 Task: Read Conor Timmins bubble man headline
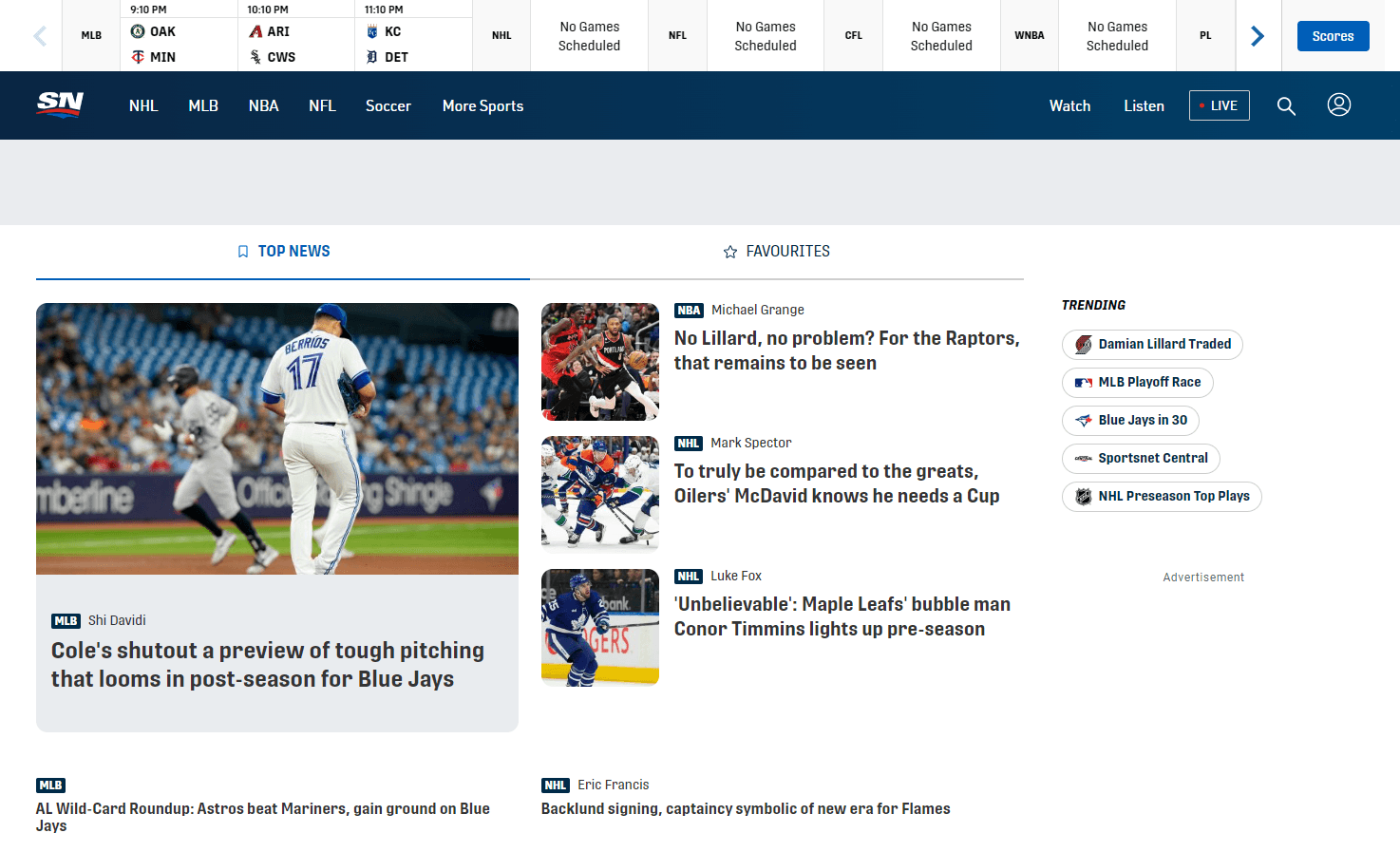tap(842, 616)
